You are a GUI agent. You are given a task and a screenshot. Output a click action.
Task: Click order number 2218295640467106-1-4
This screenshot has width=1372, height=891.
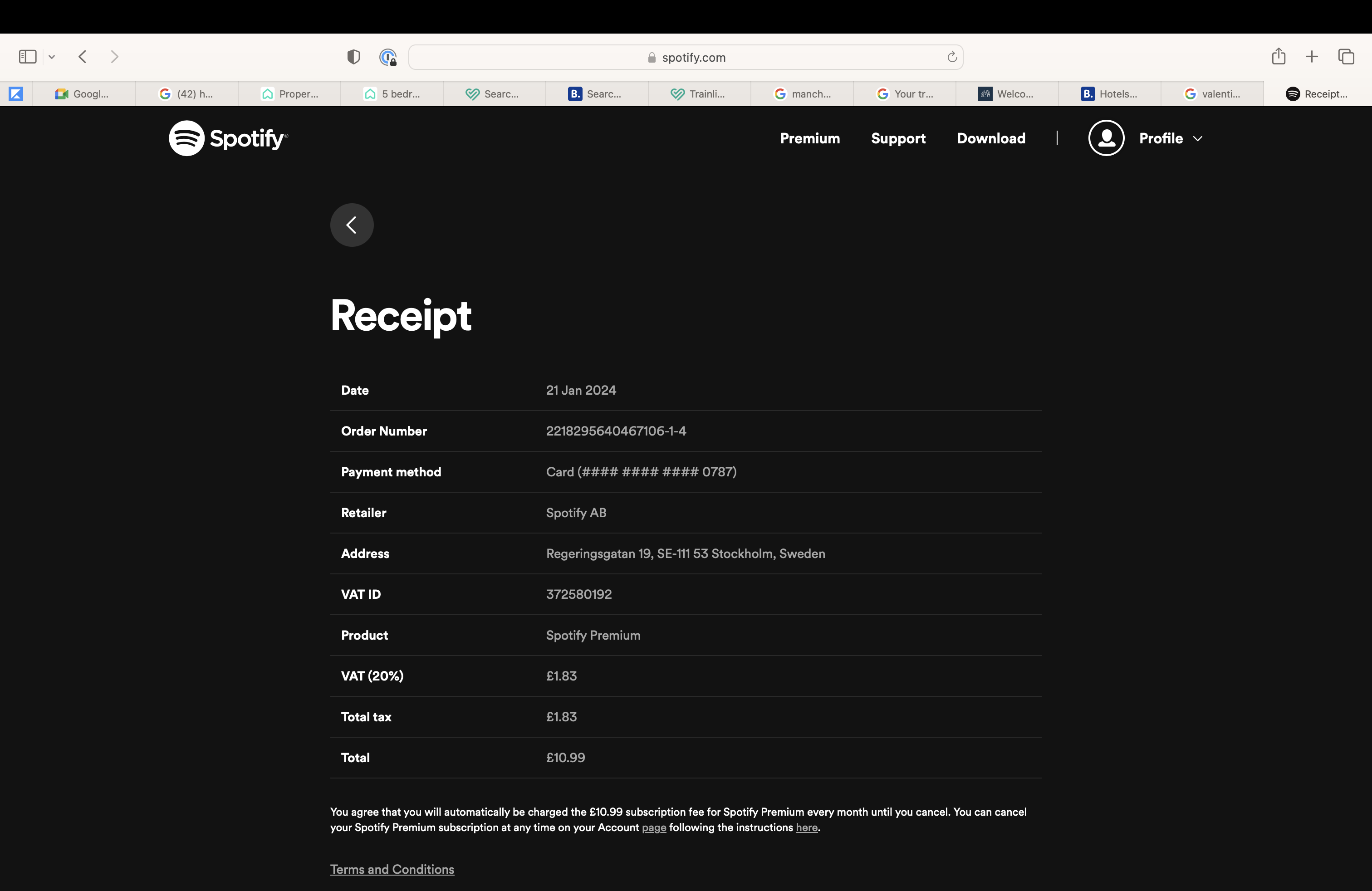616,431
